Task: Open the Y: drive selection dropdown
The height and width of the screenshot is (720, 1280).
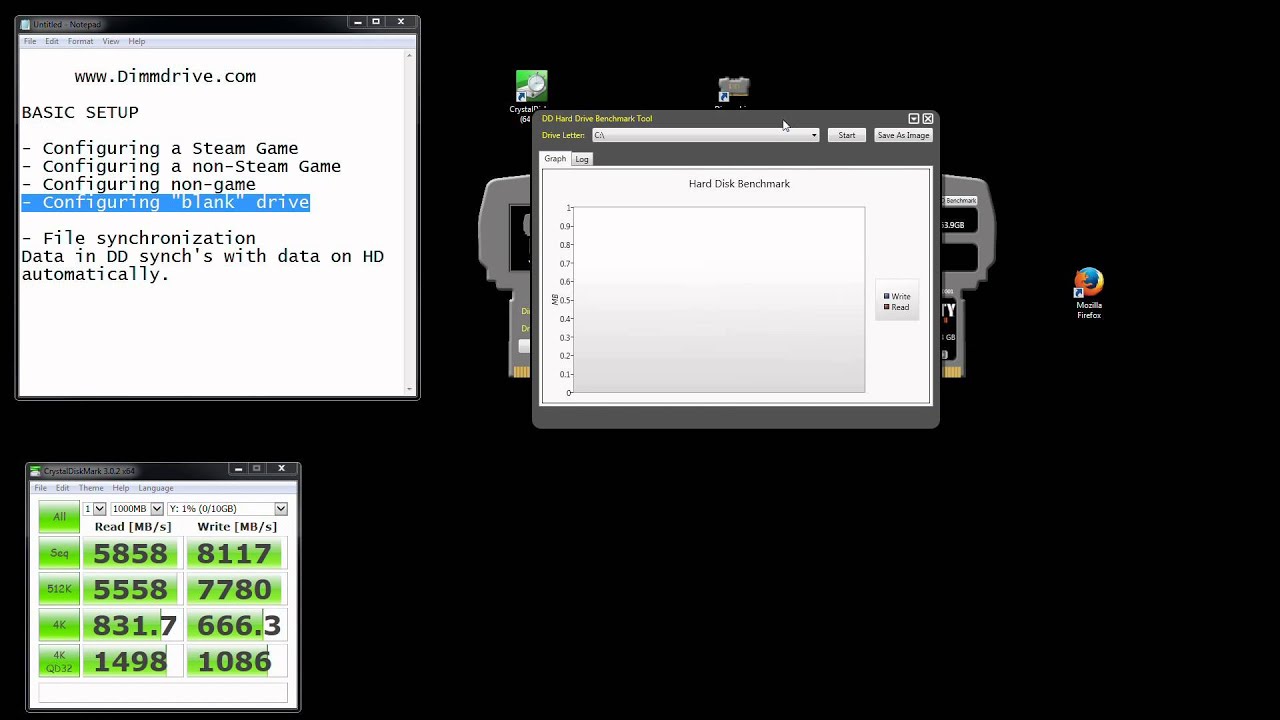Action: coord(227,509)
